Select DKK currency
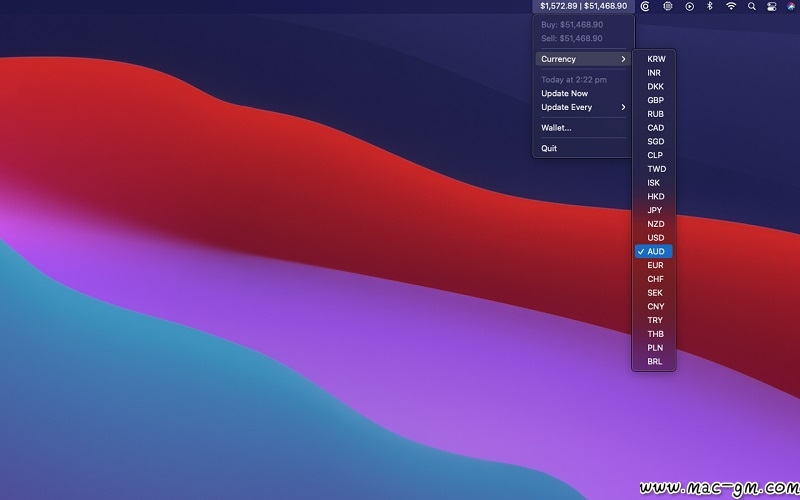The width and height of the screenshot is (800, 500). (x=654, y=87)
